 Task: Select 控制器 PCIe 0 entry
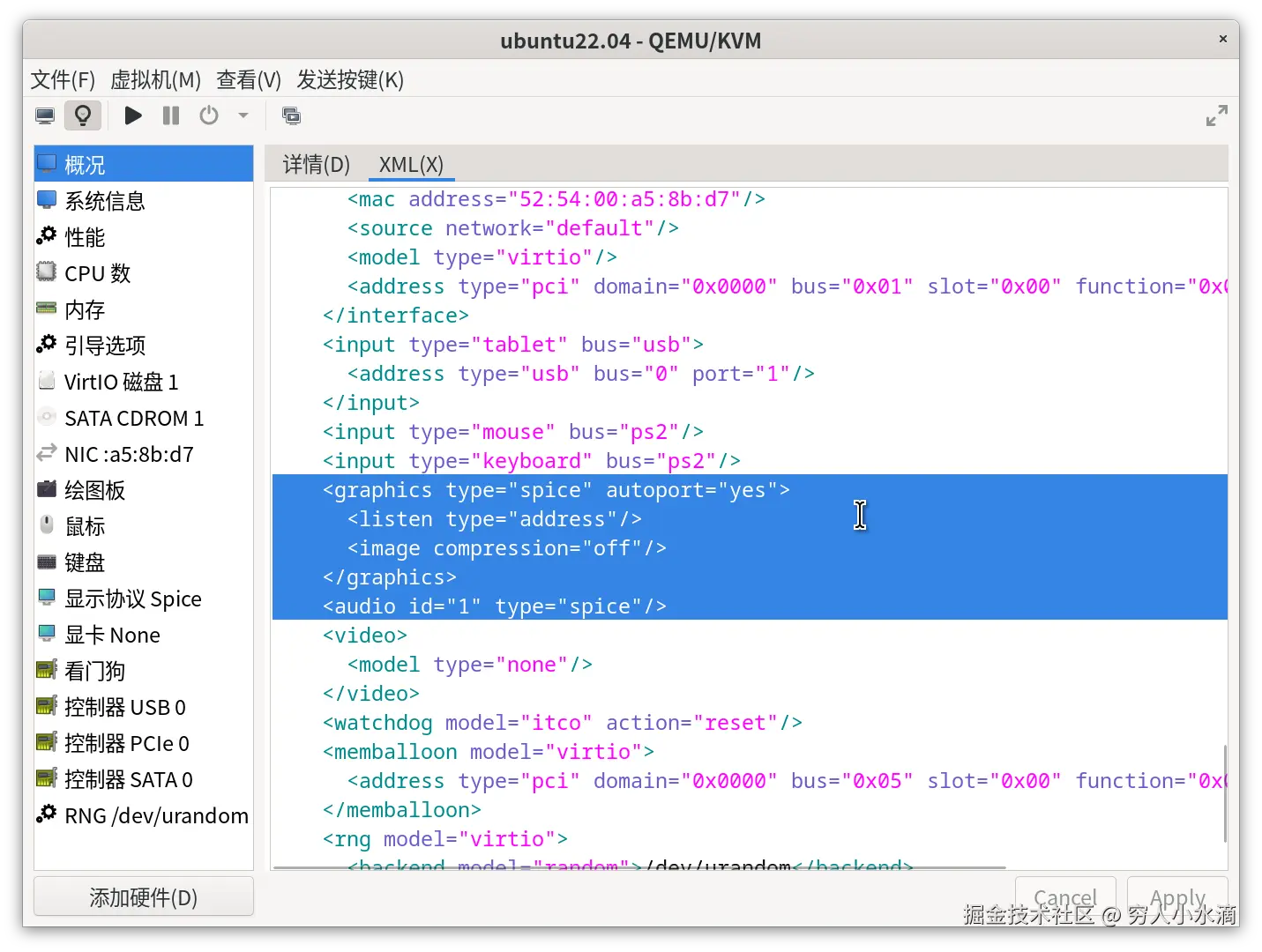[x=144, y=743]
